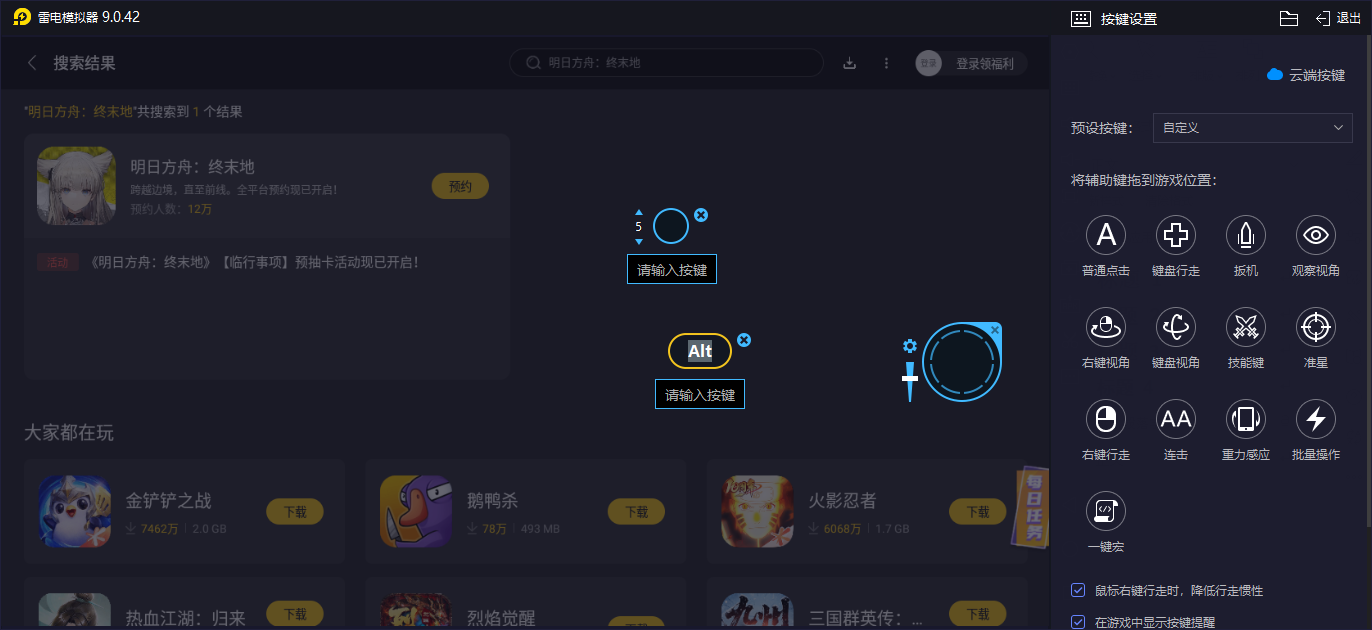The image size is (1372, 630).
Task: Select the 键盘行走 D-pad icon
Action: pyautogui.click(x=1176, y=235)
